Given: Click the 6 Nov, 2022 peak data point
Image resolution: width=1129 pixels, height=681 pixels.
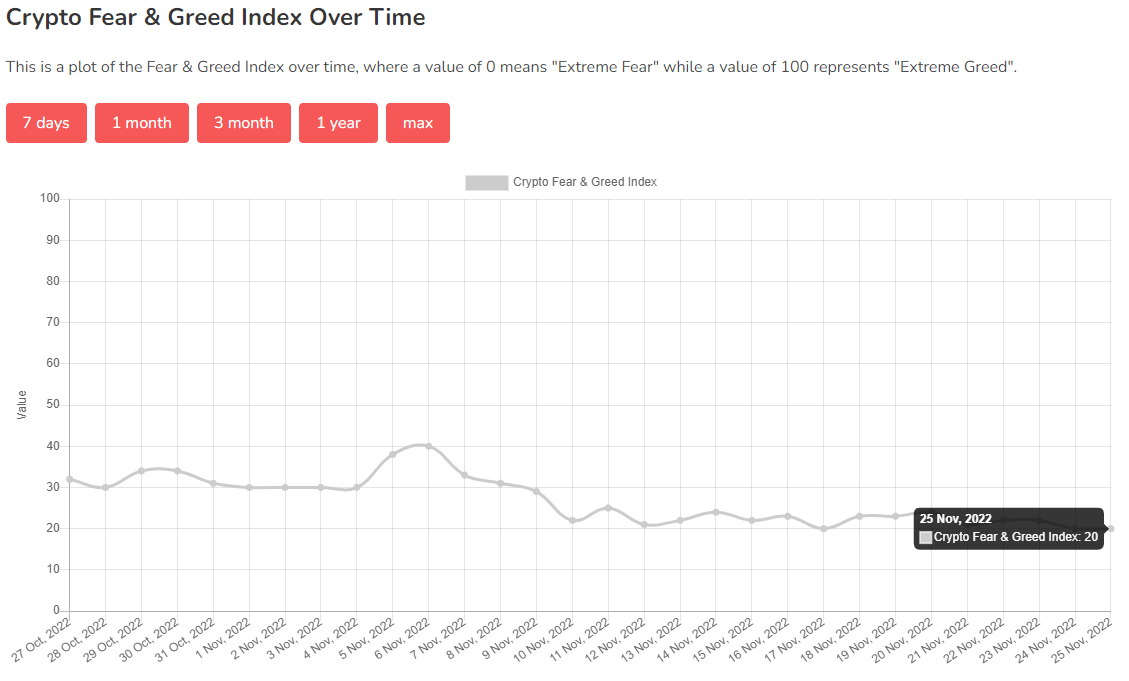Looking at the screenshot, I should (429, 446).
